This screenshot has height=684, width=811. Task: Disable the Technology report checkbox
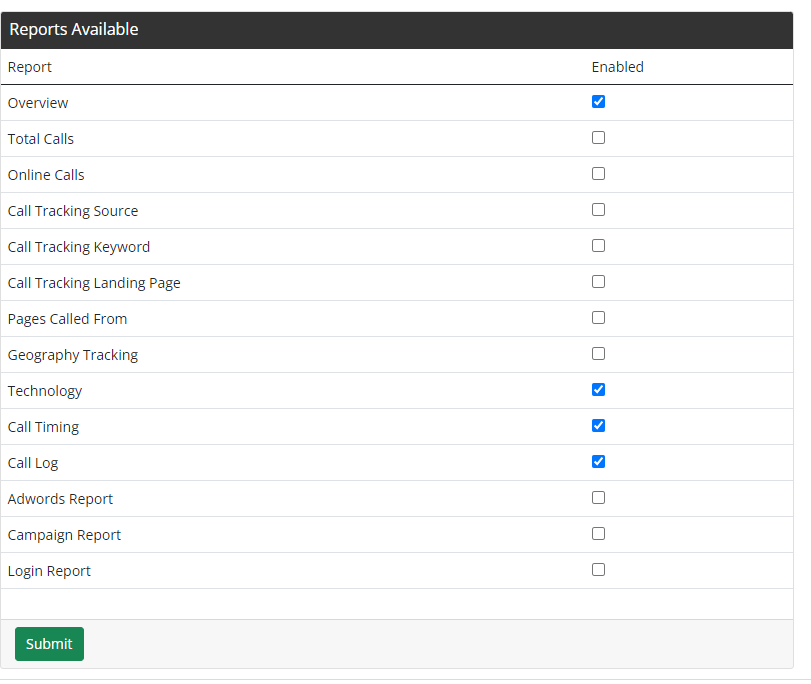(598, 390)
